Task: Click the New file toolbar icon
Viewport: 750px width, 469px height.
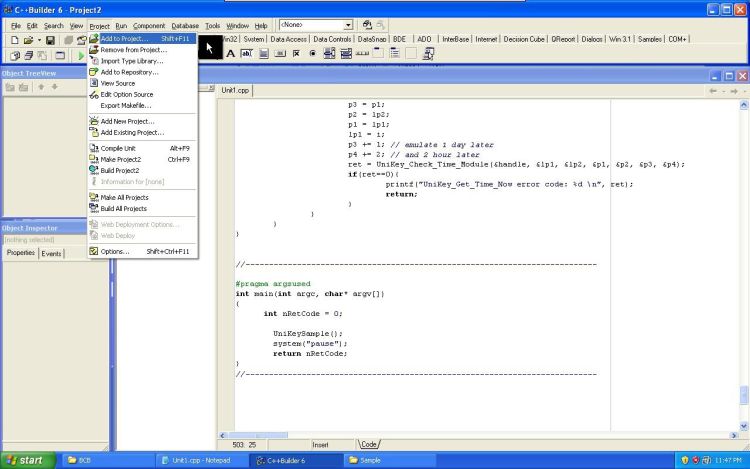Action: pyautogui.click(x=14, y=40)
